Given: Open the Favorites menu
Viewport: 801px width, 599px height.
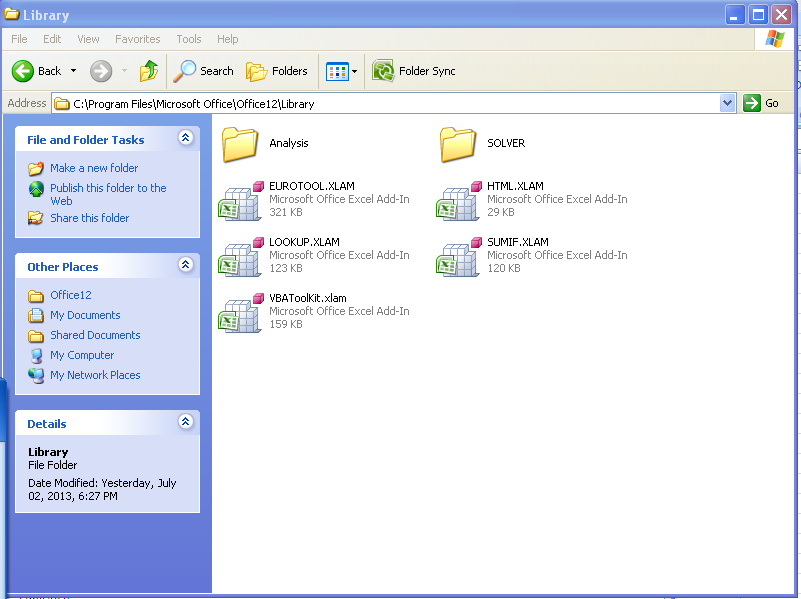Looking at the screenshot, I should coord(137,39).
